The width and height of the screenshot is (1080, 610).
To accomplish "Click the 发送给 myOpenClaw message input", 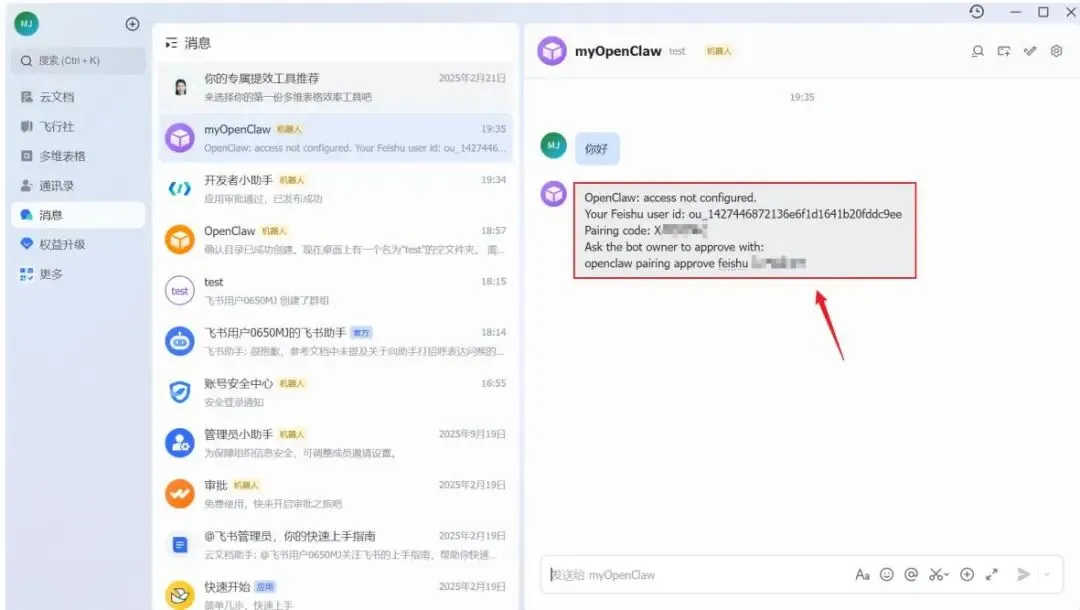I will point(696,575).
